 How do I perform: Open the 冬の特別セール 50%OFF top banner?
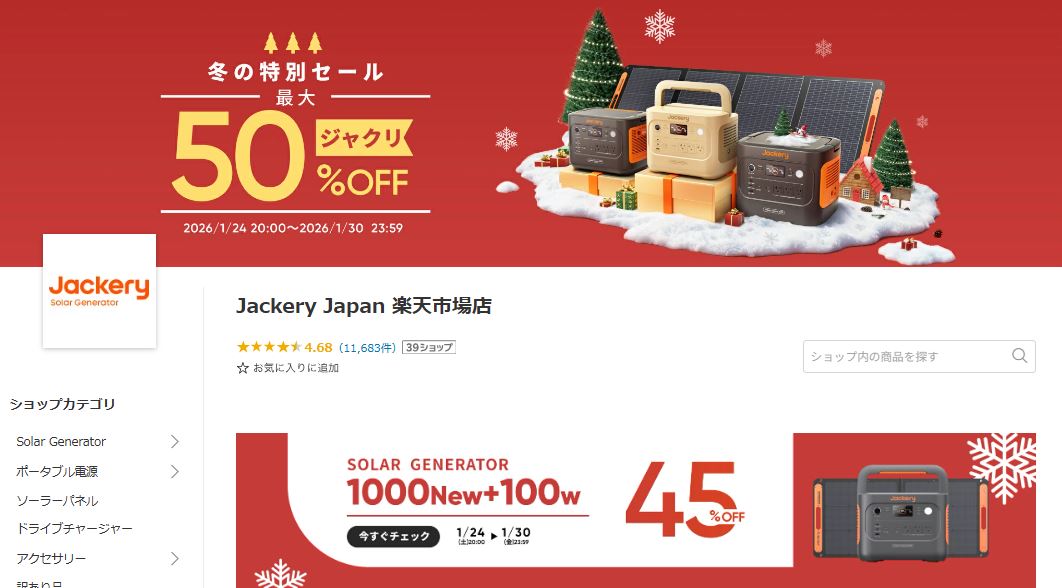(x=531, y=133)
